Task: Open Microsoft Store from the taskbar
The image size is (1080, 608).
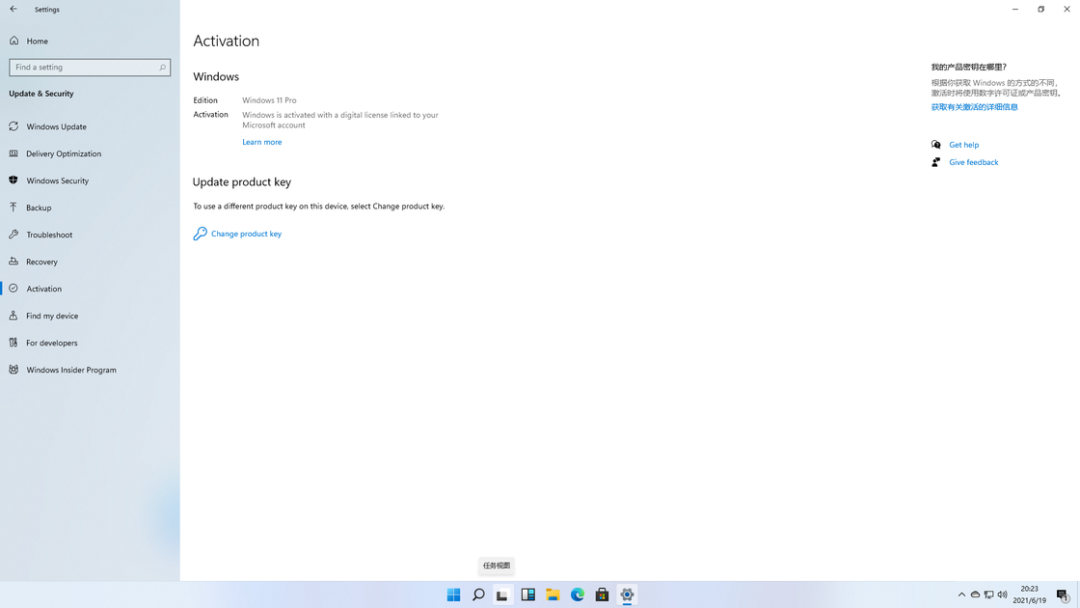Action: (602, 595)
